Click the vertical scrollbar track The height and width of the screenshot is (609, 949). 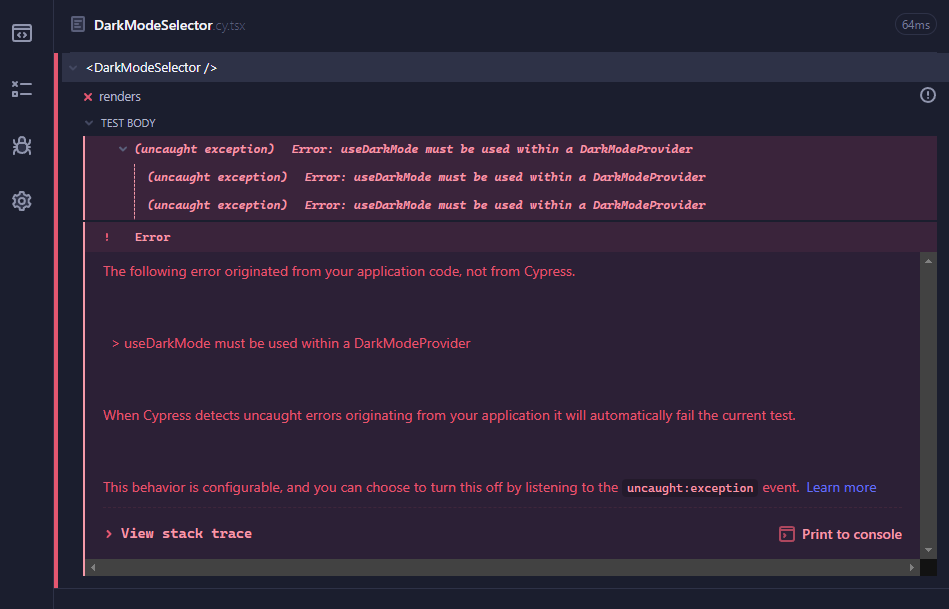point(928,406)
